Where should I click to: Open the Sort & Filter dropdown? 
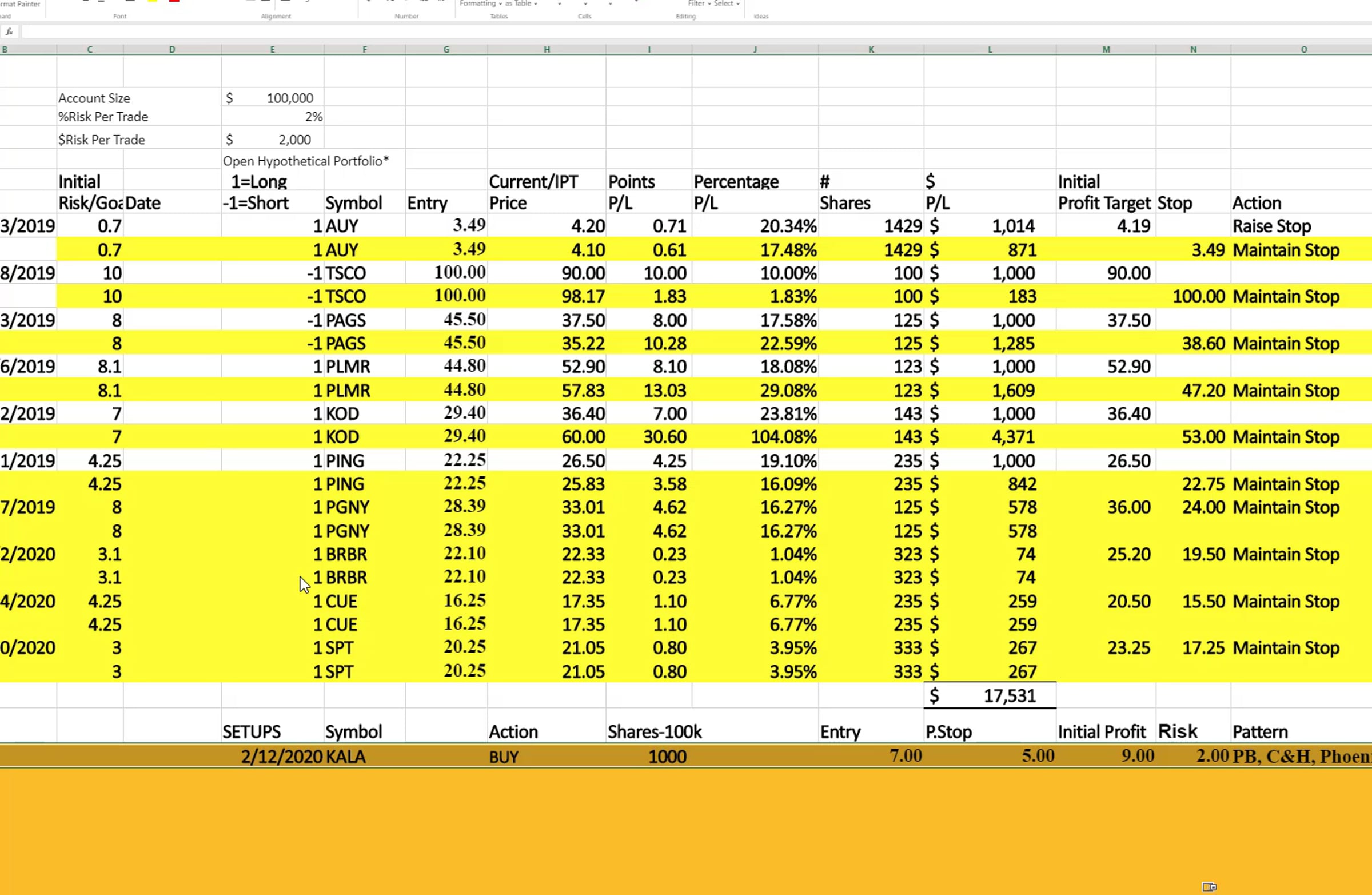tap(699, 3)
